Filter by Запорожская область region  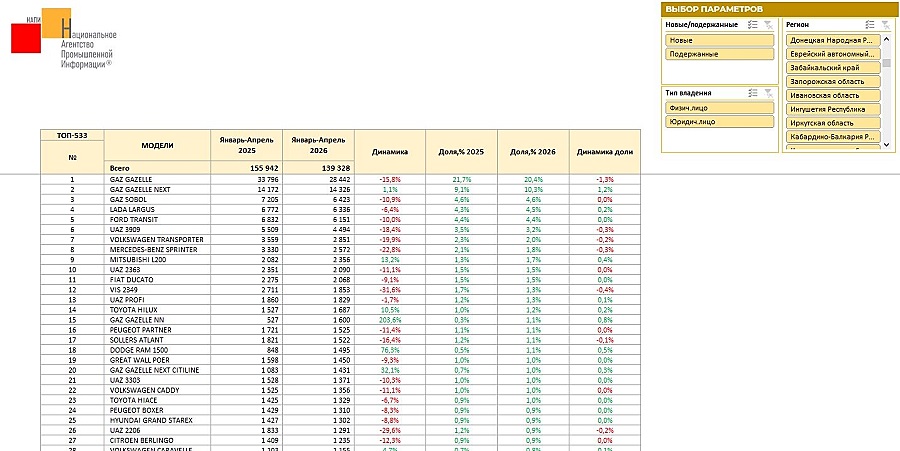click(x=833, y=81)
